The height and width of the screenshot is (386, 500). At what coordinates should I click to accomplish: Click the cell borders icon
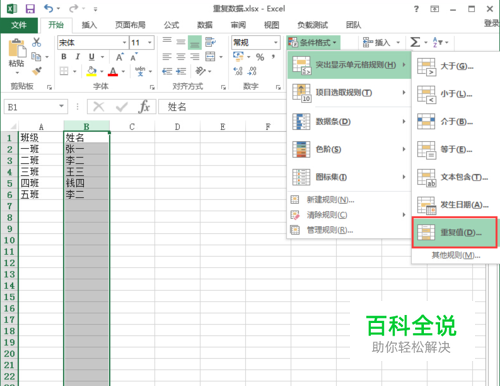[x=64, y=71]
